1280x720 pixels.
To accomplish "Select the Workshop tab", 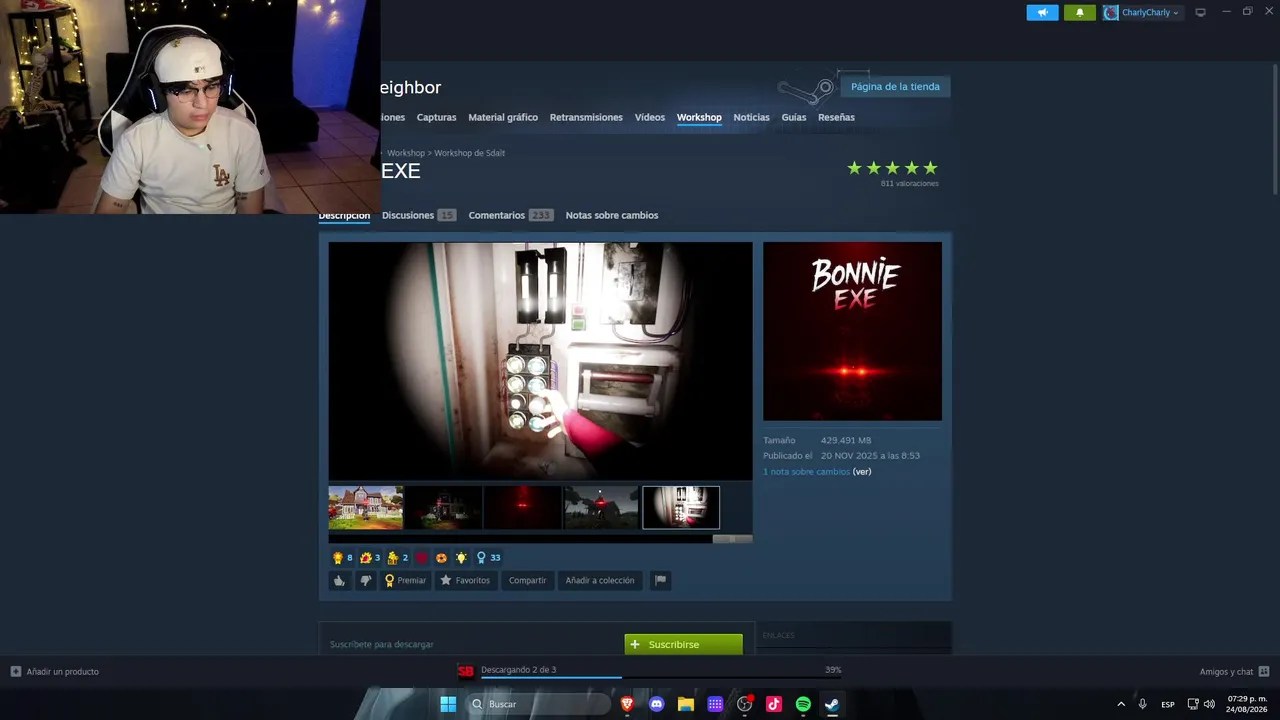I will coord(699,117).
